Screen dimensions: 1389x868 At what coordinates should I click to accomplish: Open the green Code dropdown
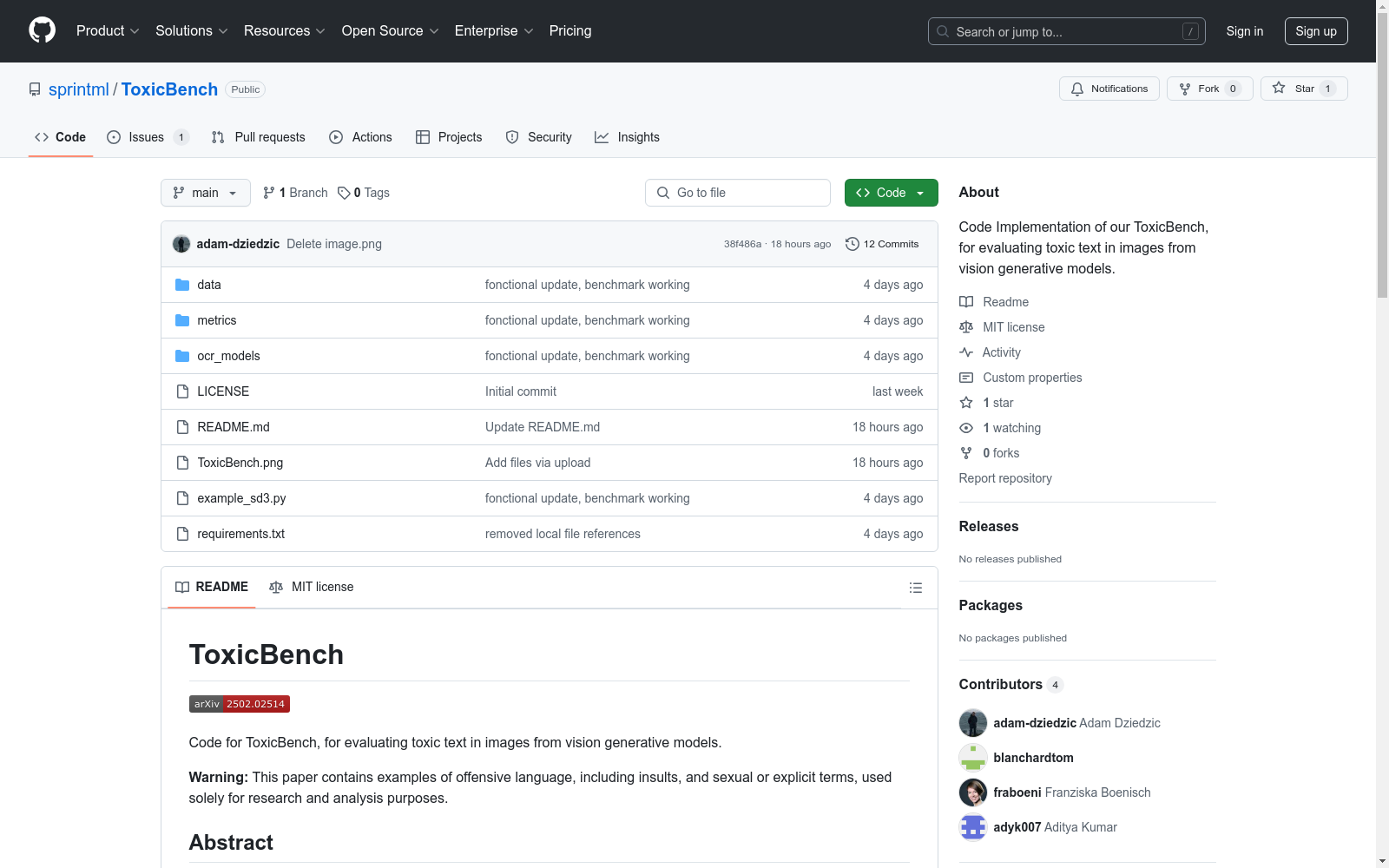pyautogui.click(x=891, y=193)
